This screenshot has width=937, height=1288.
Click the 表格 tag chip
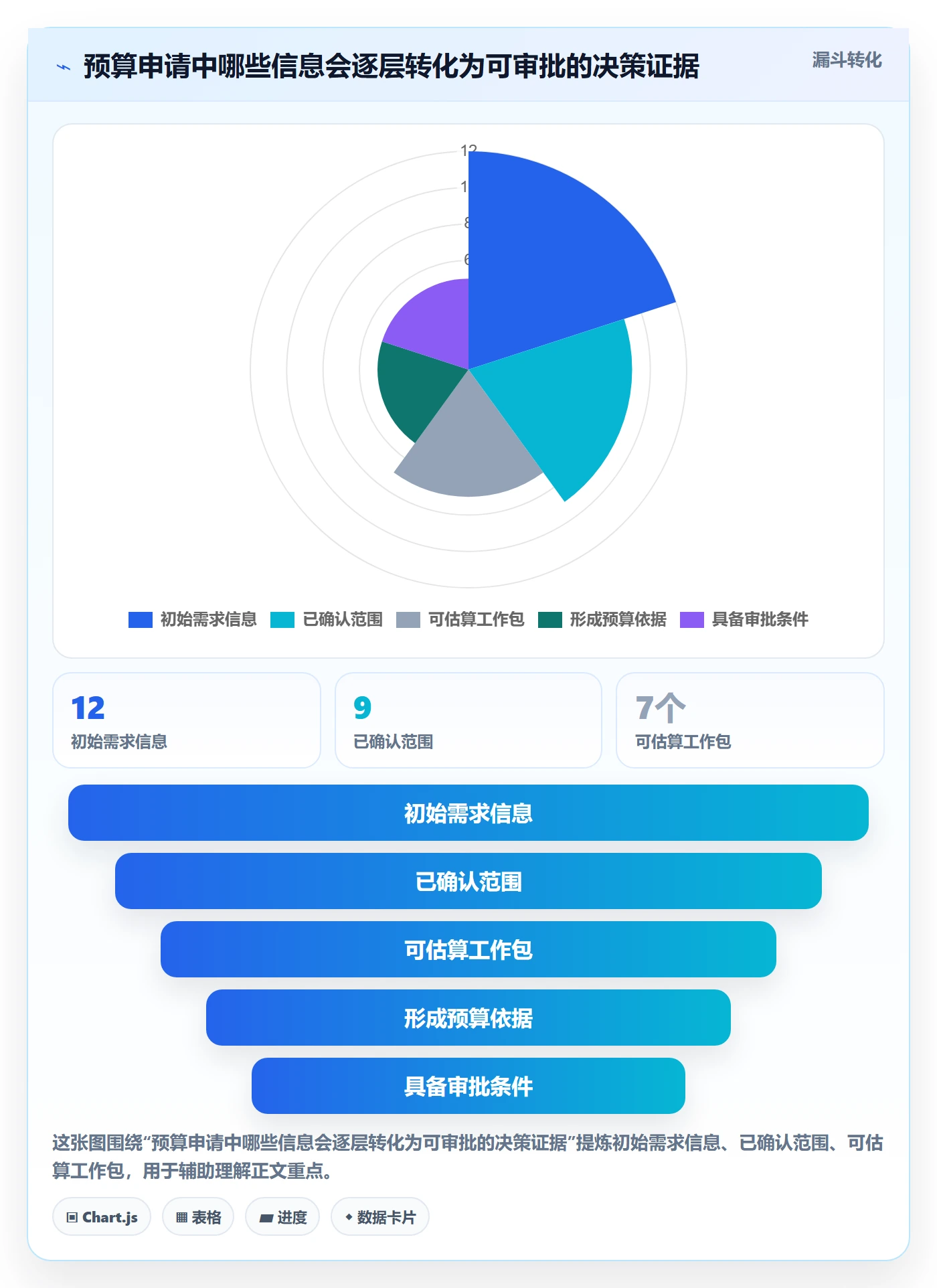[198, 1217]
